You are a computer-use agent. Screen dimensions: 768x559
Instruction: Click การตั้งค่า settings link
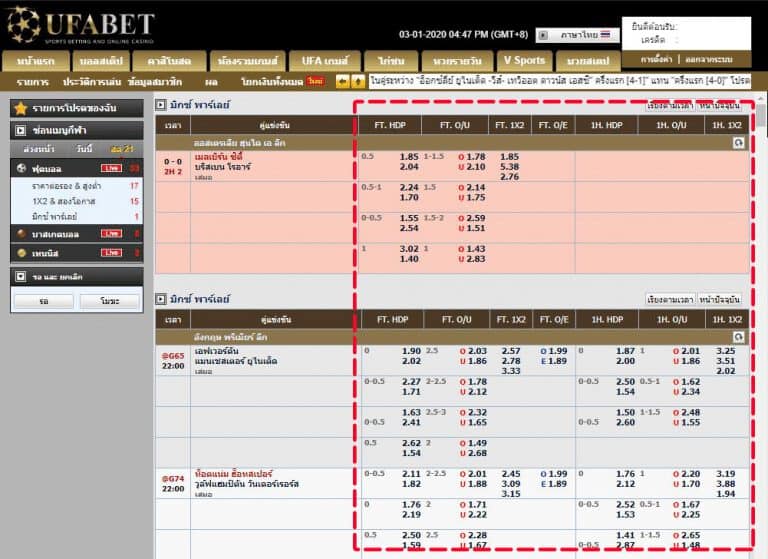(x=656, y=59)
